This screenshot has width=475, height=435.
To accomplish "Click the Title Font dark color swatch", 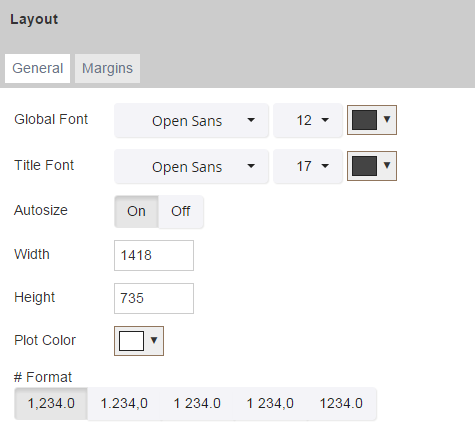I will (x=364, y=166).
